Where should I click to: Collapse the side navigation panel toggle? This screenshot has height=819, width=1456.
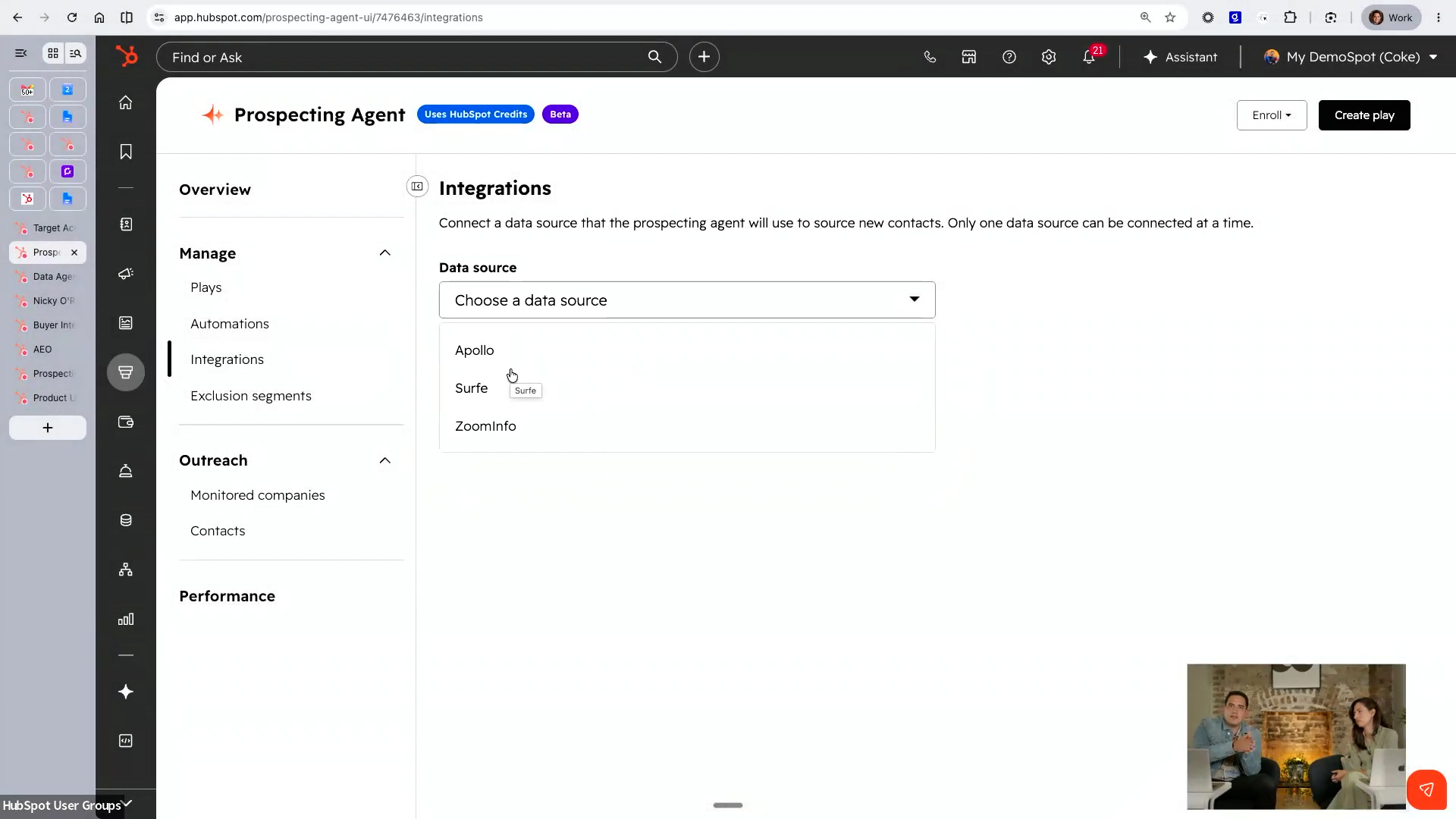(x=417, y=187)
